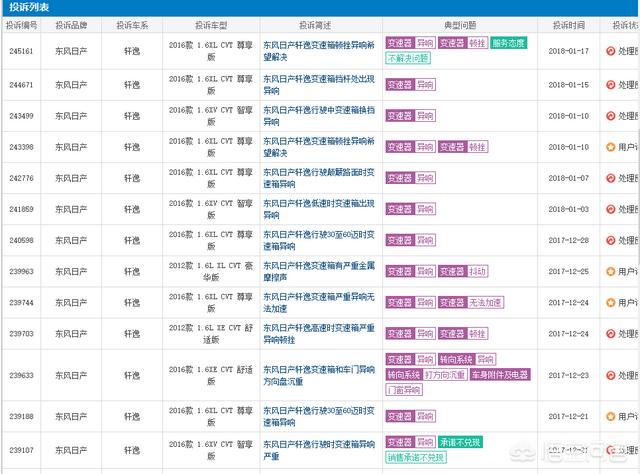
Task: Open the link 东风日产轩逸低速时变速箱出现异响
Action: (x=319, y=209)
